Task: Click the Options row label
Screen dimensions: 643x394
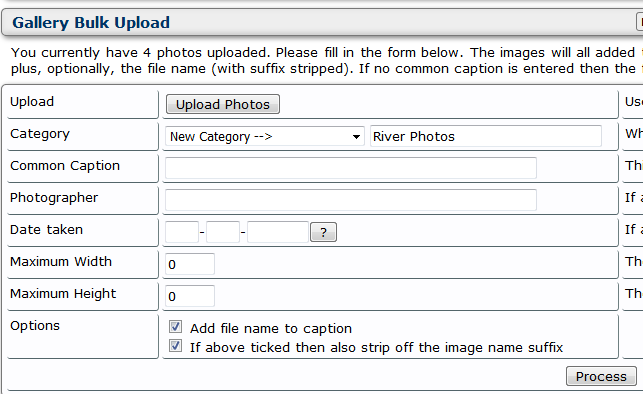Action: click(x=35, y=326)
